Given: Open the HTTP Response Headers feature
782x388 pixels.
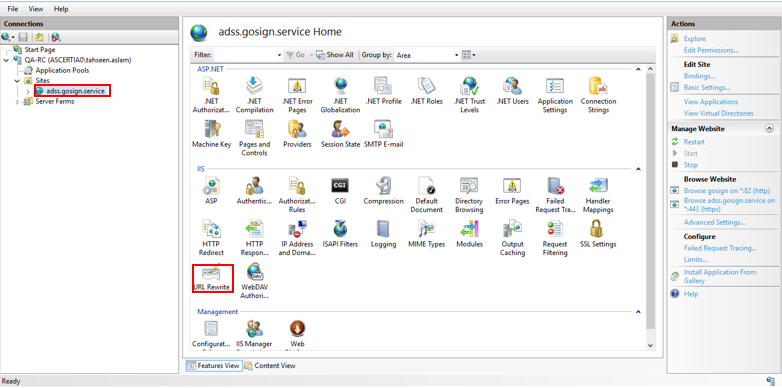Looking at the screenshot, I should (x=254, y=238).
